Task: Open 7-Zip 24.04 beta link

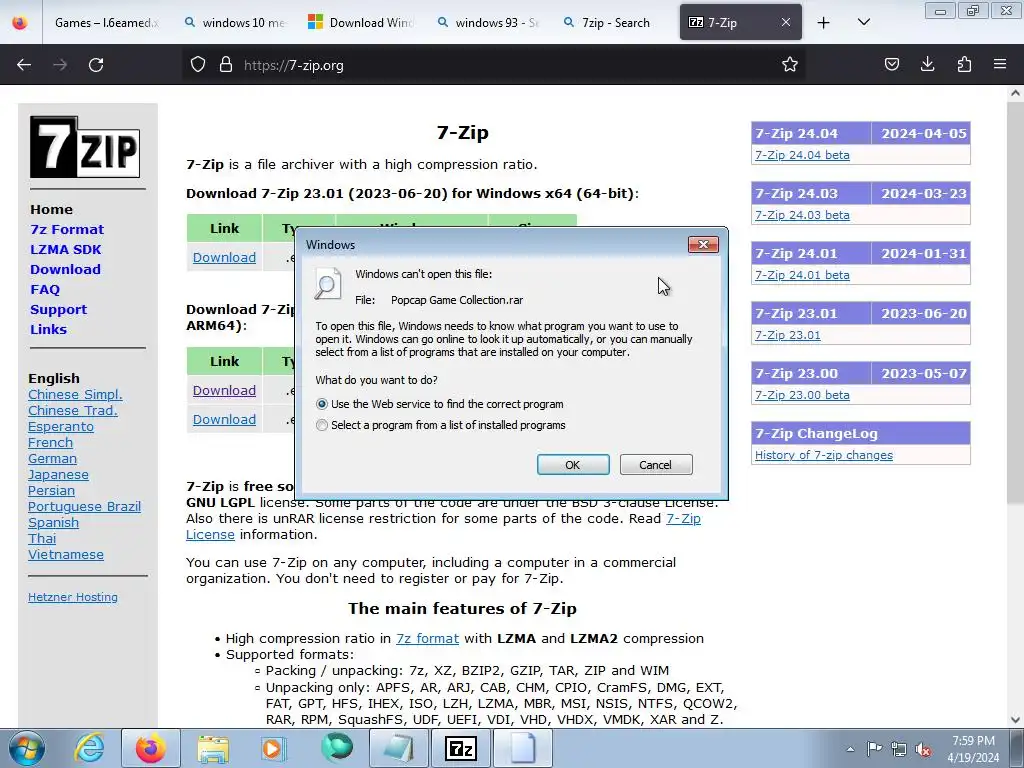Action: point(802,155)
